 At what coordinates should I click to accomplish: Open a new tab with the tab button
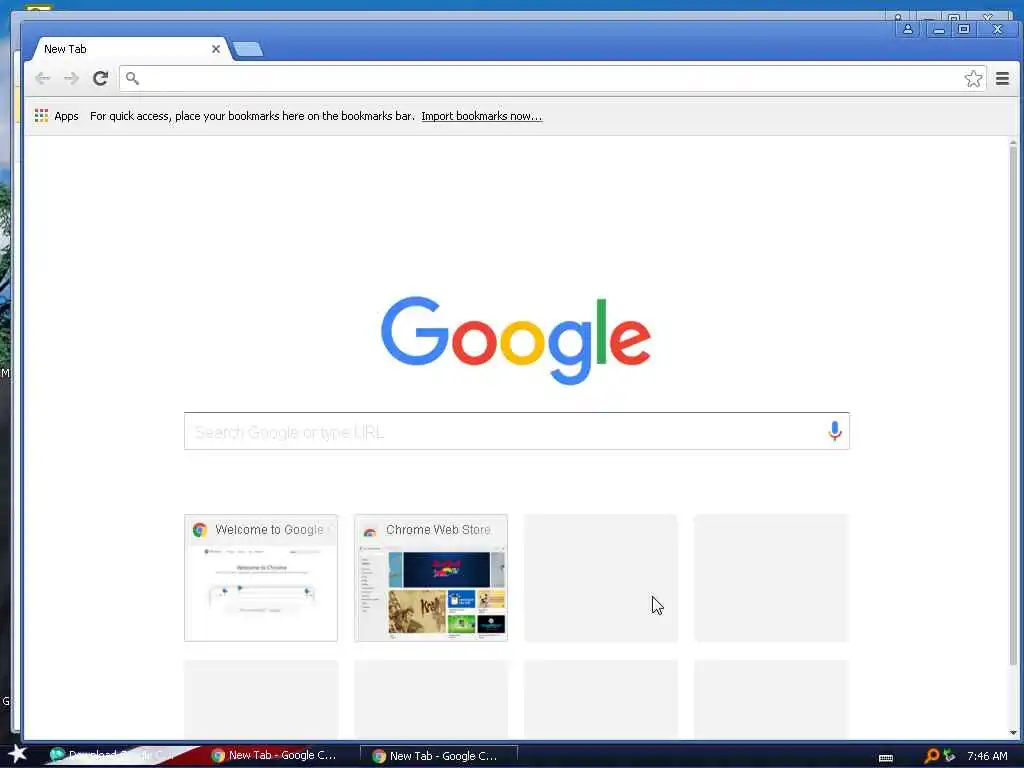pyautogui.click(x=248, y=49)
